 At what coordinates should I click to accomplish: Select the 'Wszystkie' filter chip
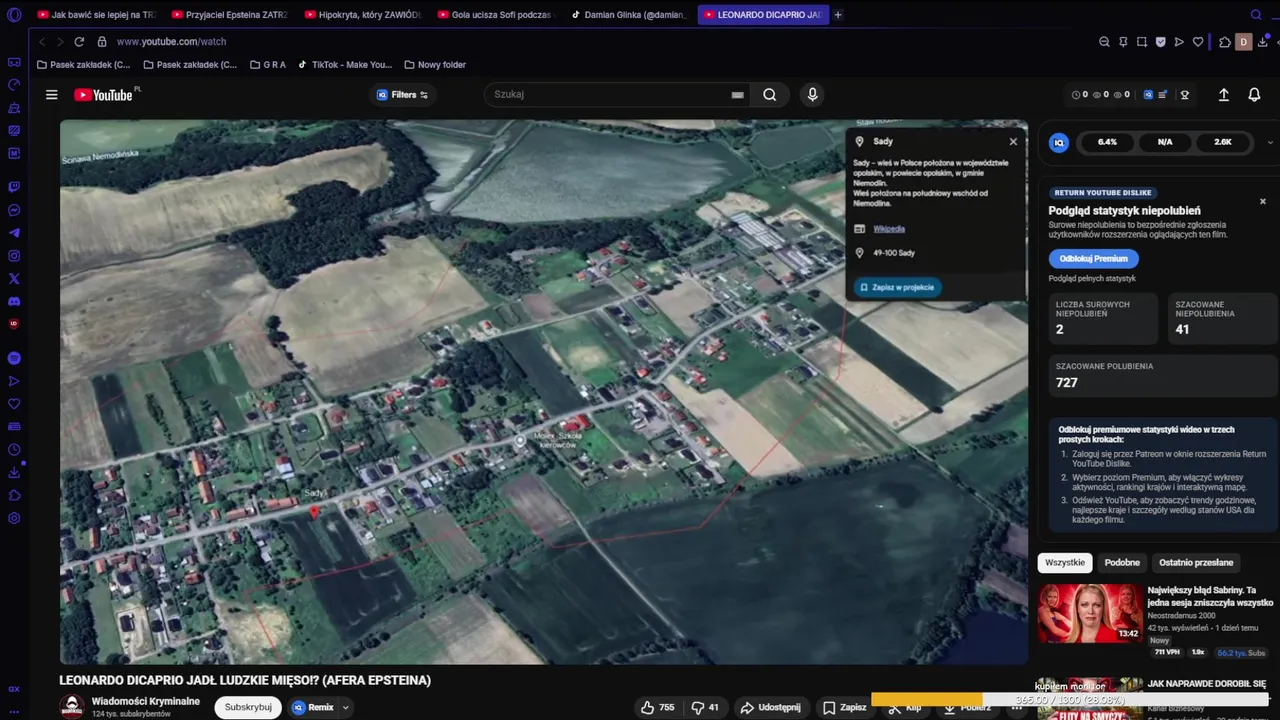tap(1065, 562)
